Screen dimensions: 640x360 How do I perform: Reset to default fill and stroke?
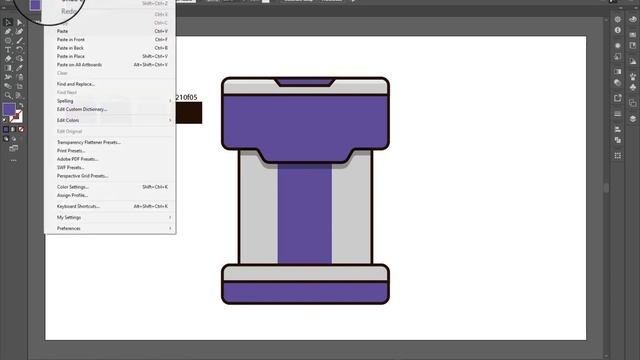pyautogui.click(x=5, y=120)
